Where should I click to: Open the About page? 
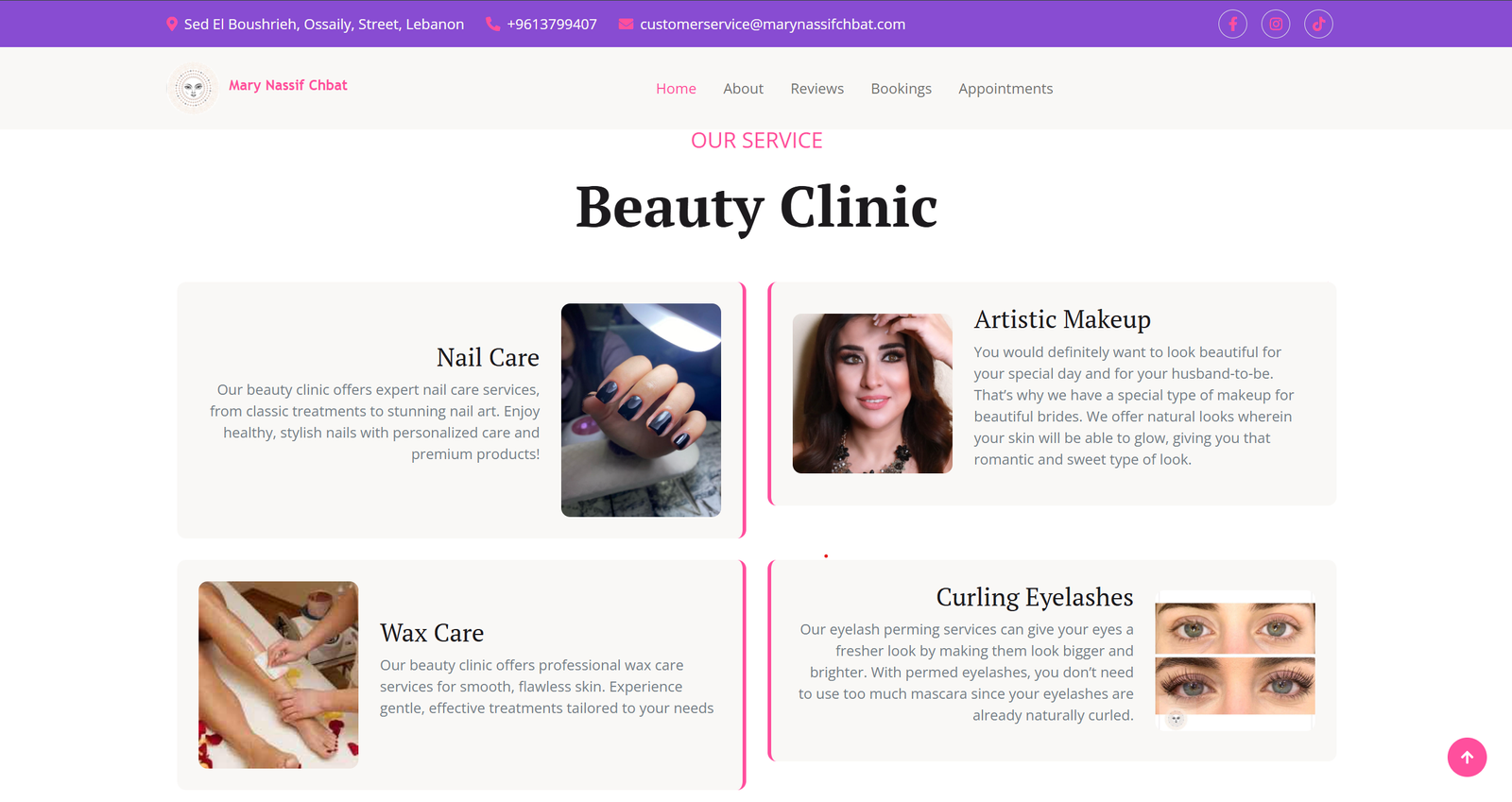[x=743, y=89]
